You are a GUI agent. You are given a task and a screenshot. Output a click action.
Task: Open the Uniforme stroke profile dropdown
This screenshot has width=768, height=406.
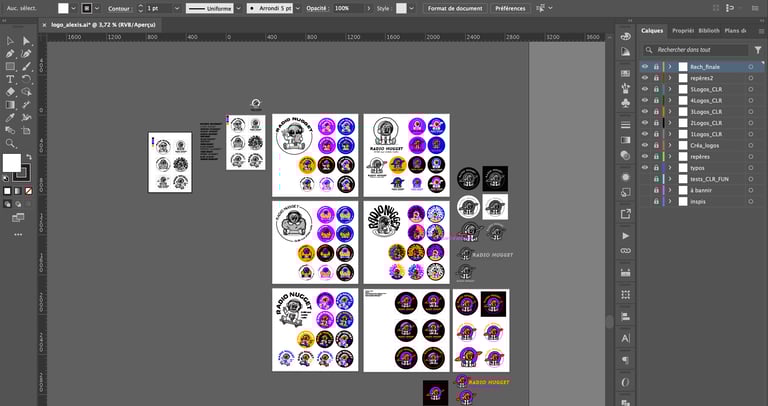[x=239, y=8]
